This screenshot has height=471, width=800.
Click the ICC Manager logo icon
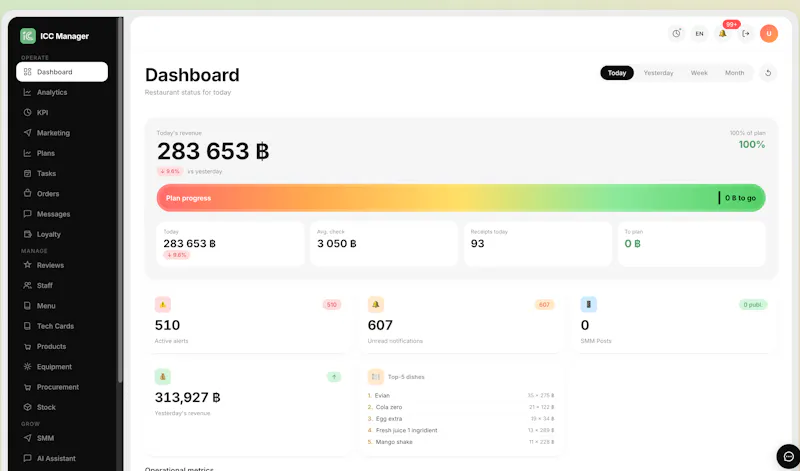click(28, 36)
